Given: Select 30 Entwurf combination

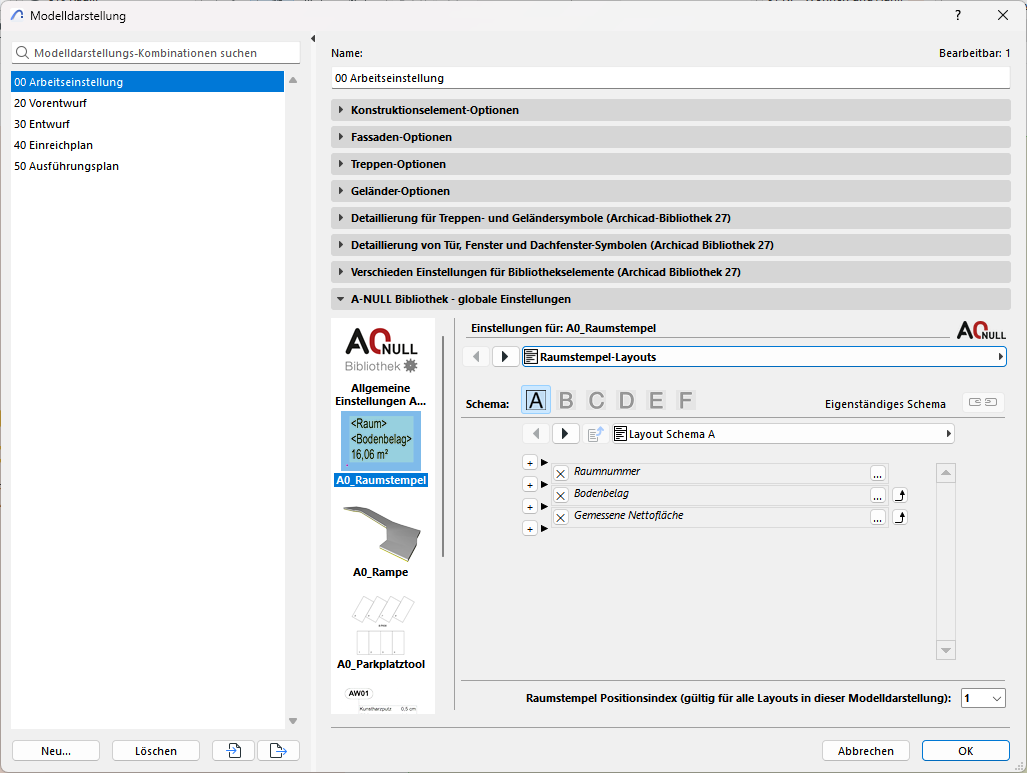Looking at the screenshot, I should tap(147, 124).
